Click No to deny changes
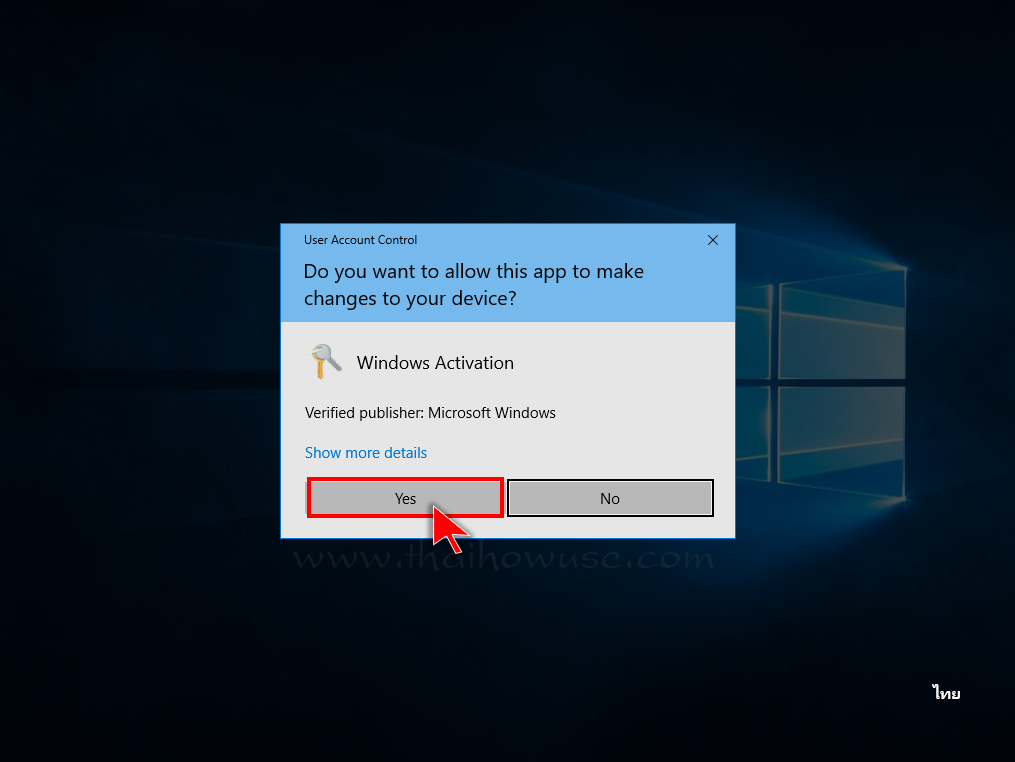 610,498
